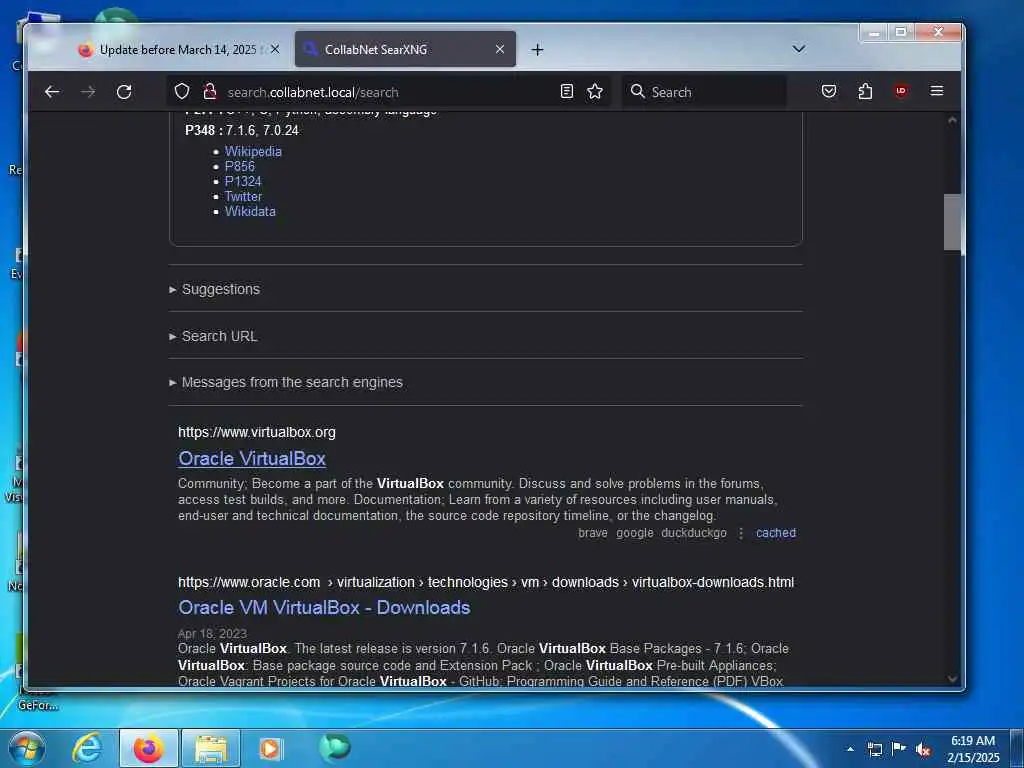Click the Firefox Search box
This screenshot has height=768, width=1024.
(704, 92)
